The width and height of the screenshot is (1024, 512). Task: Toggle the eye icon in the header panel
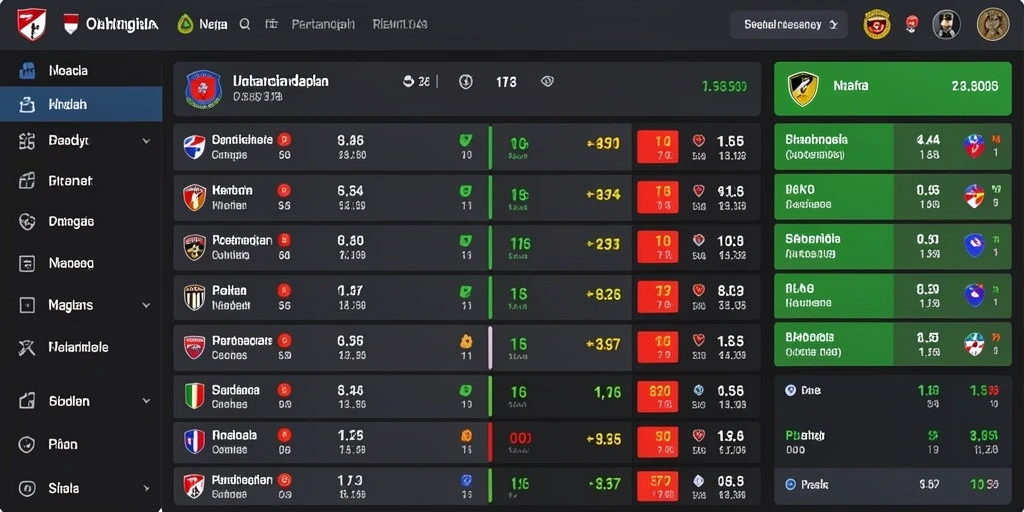(x=547, y=82)
